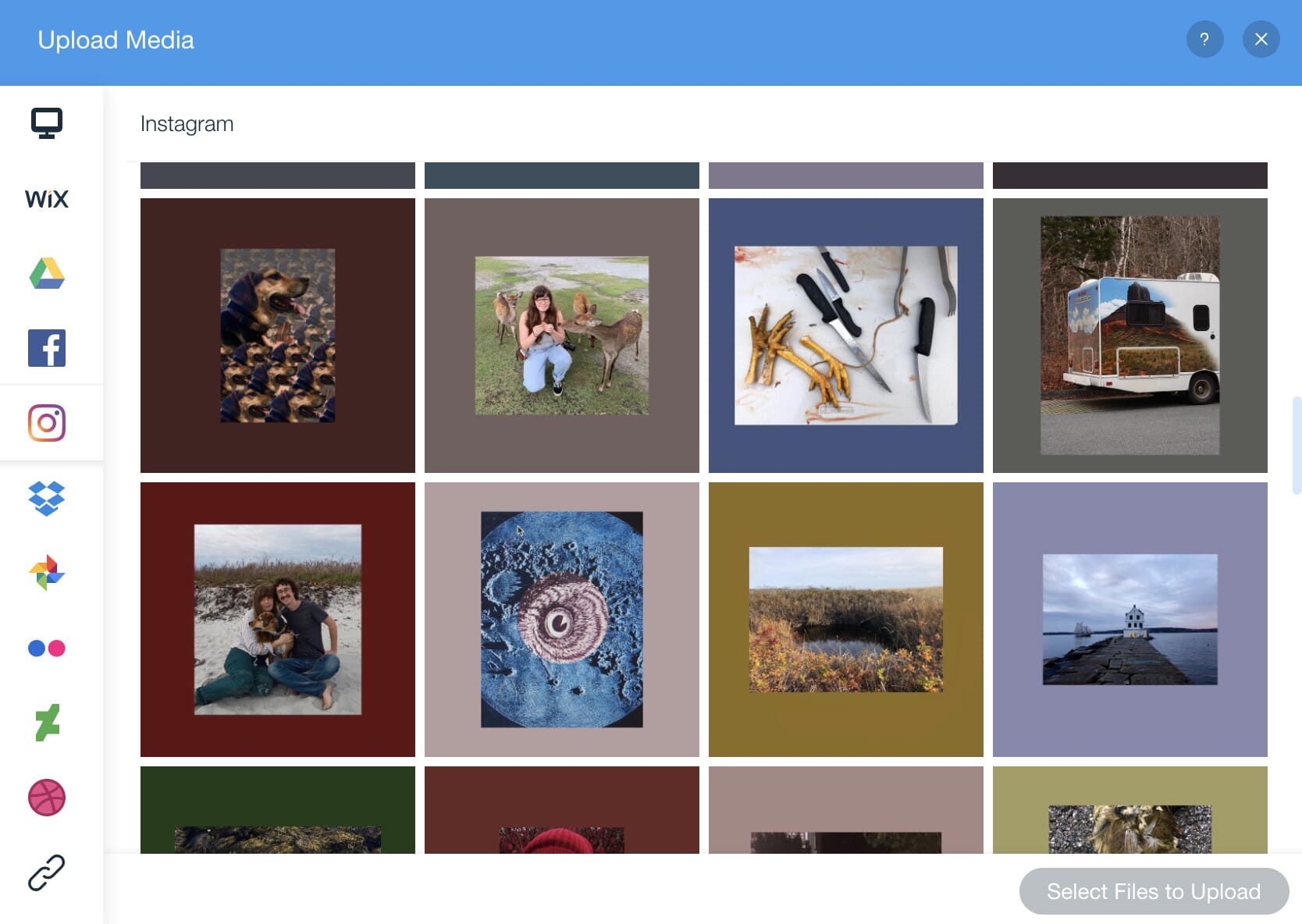Choose the lighthouse on breakwater photo

(x=1130, y=620)
